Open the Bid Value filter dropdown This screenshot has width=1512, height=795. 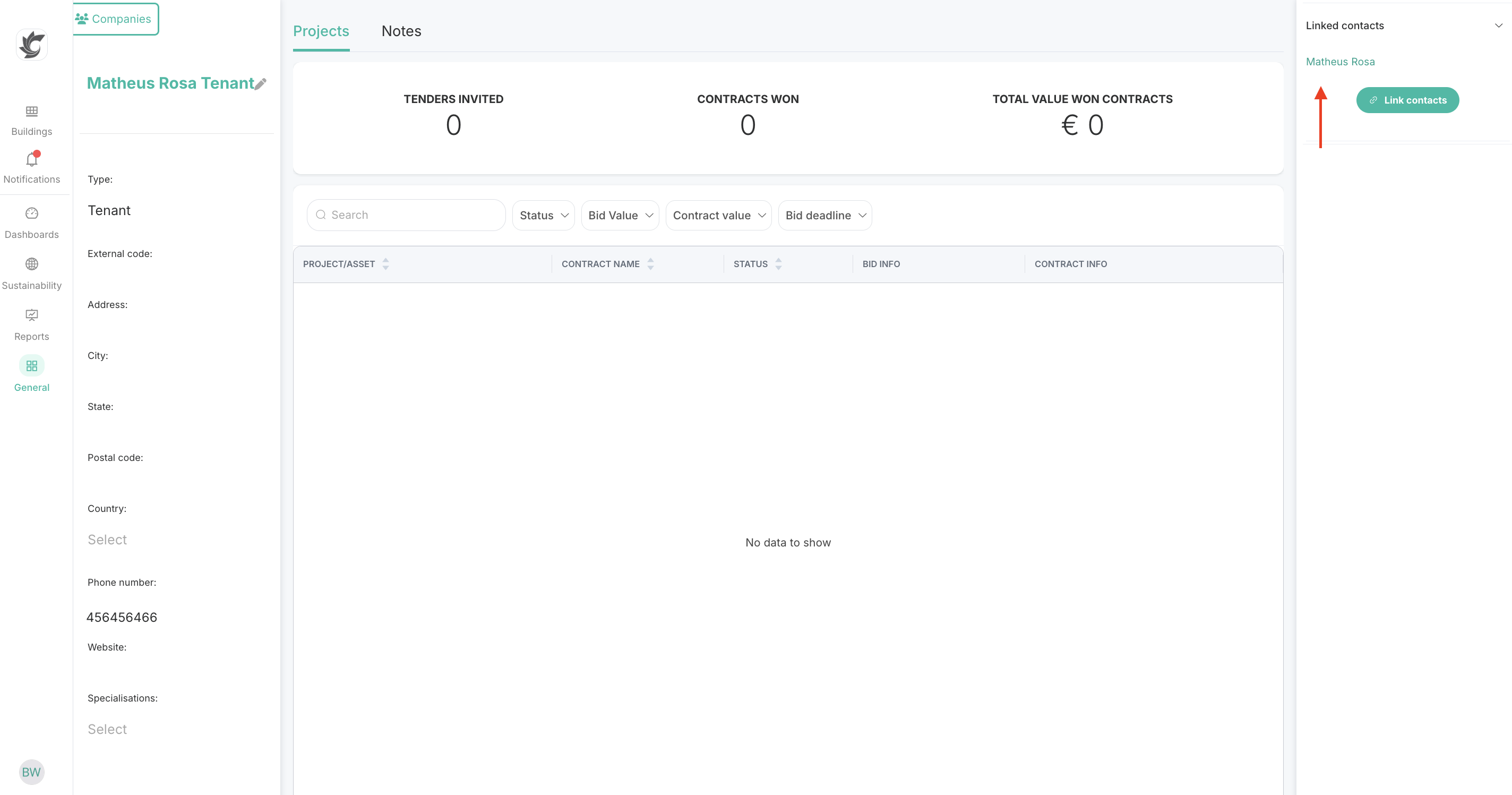[x=620, y=216]
